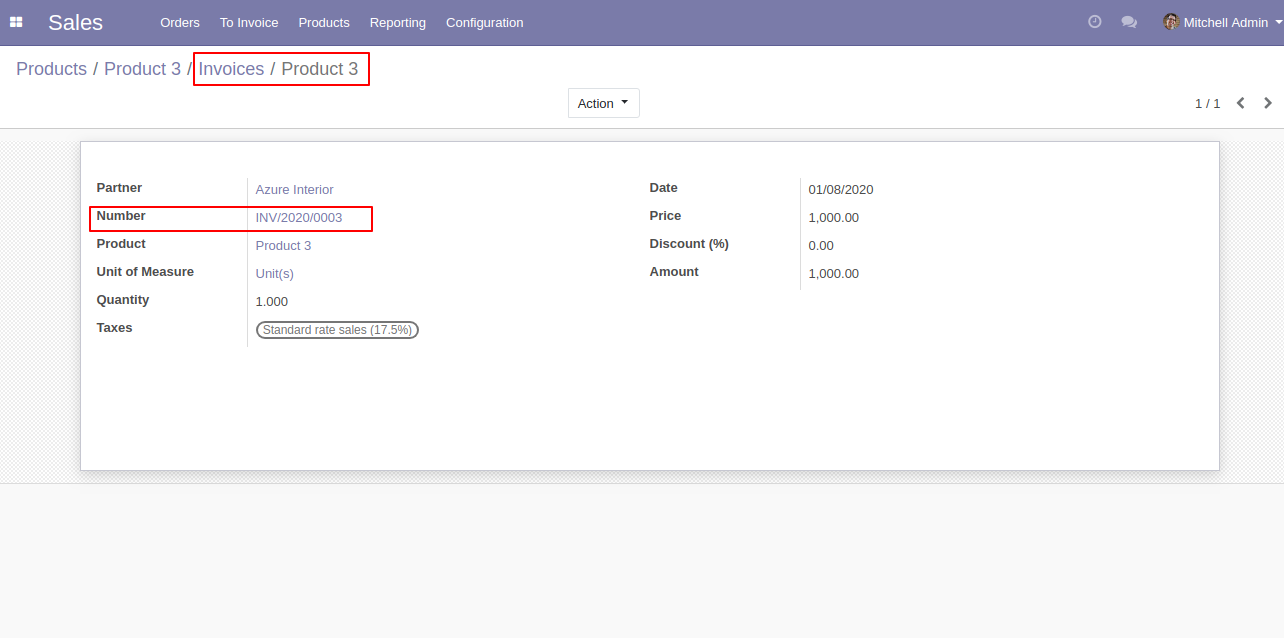Screen dimensions: 1284x638
Task: Open the Action dropdown button
Action: [603, 103]
